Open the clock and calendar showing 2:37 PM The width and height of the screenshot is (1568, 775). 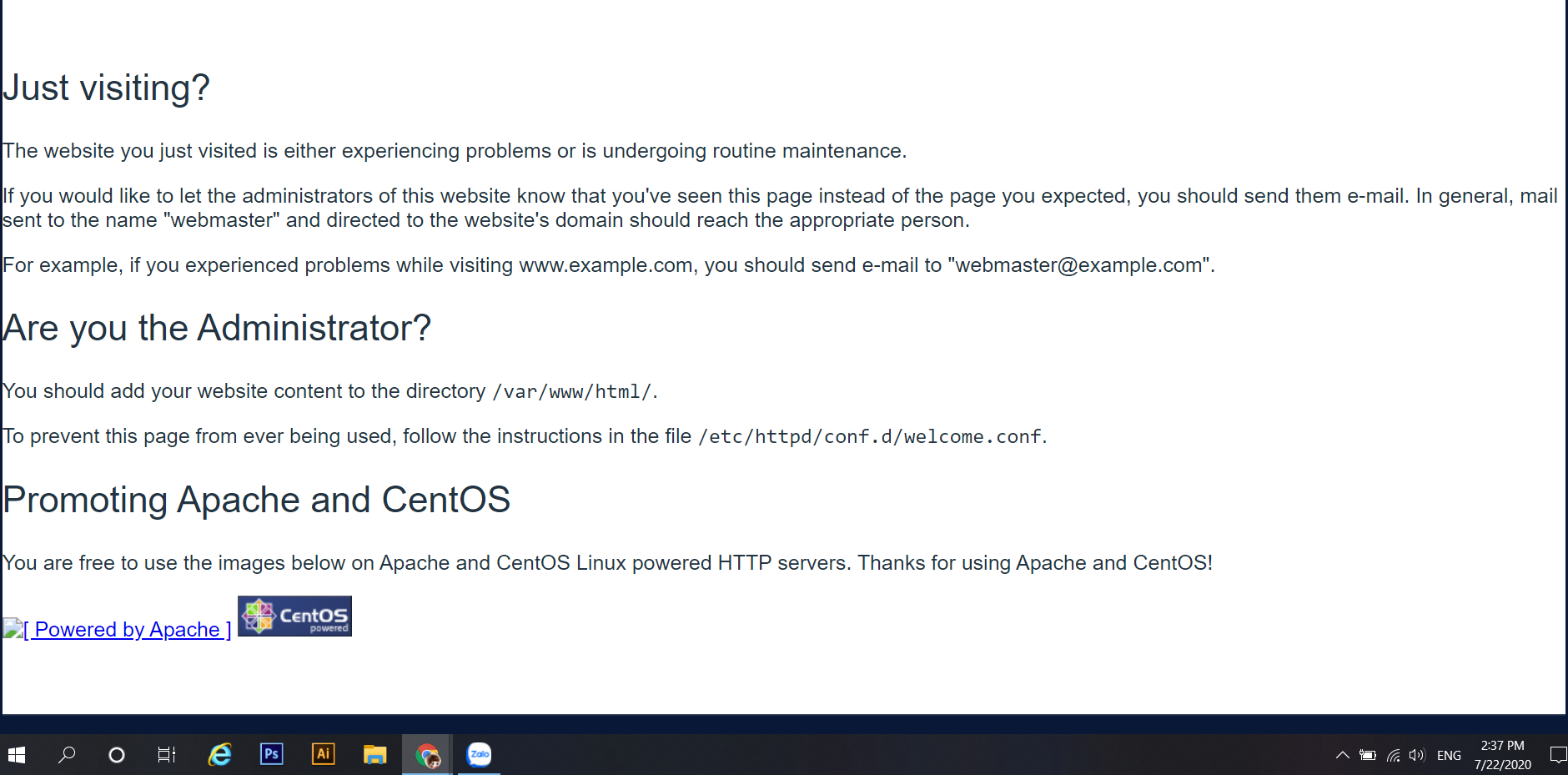1502,755
